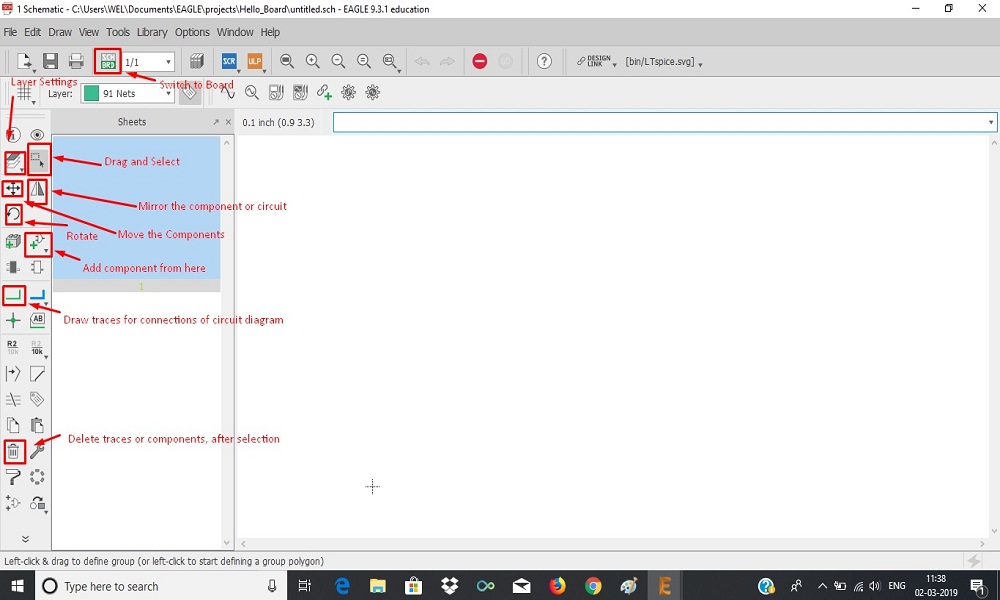Select the Paste clipboard tool
This screenshot has width=1000, height=600.
coord(37,425)
